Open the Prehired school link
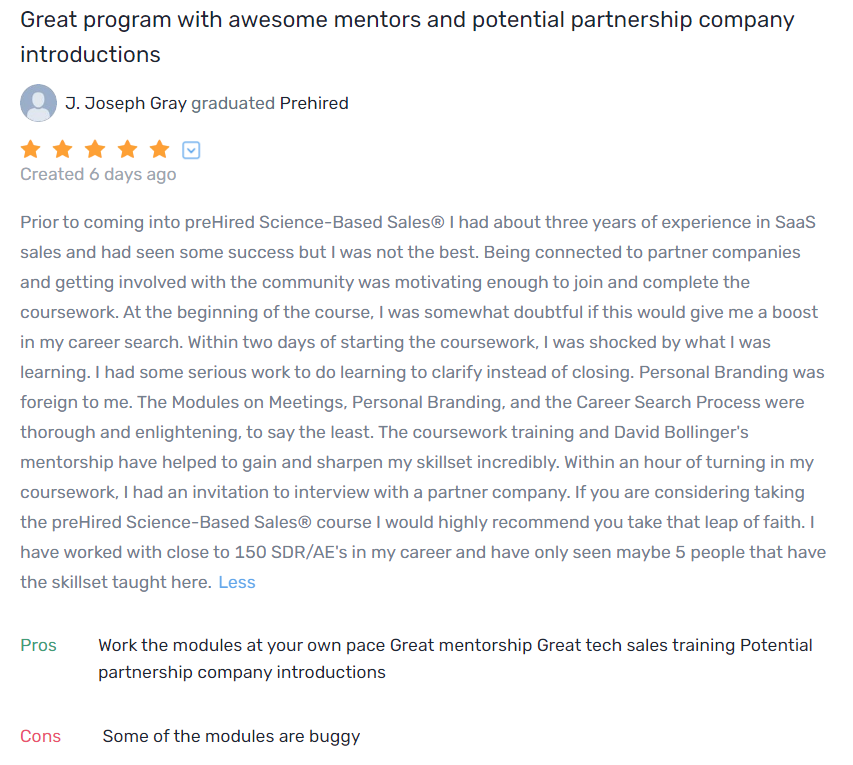 [314, 103]
